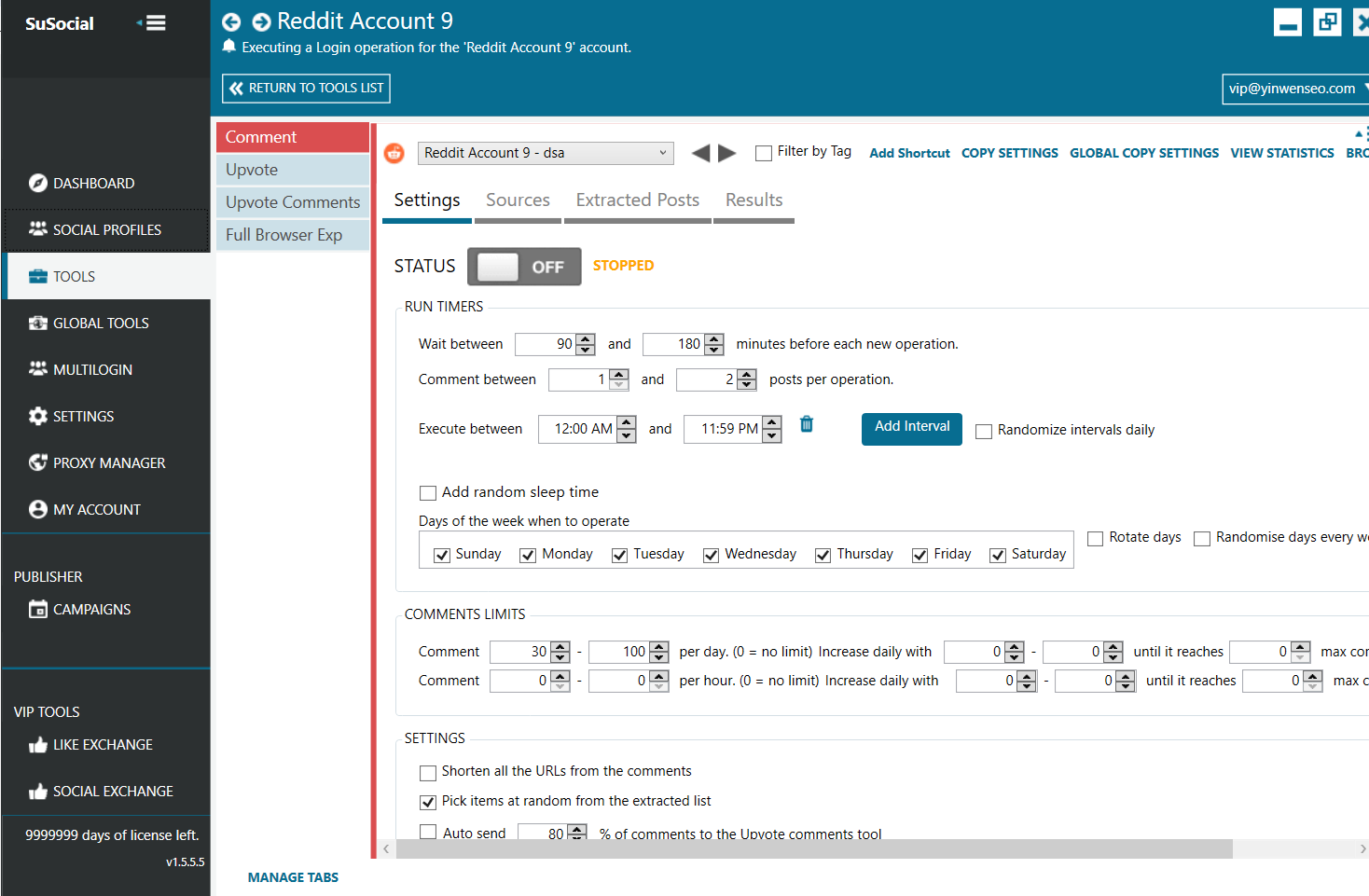This screenshot has height=896, width=1369.
Task: Open Proxy Manager in the sidebar
Action: tap(108, 462)
